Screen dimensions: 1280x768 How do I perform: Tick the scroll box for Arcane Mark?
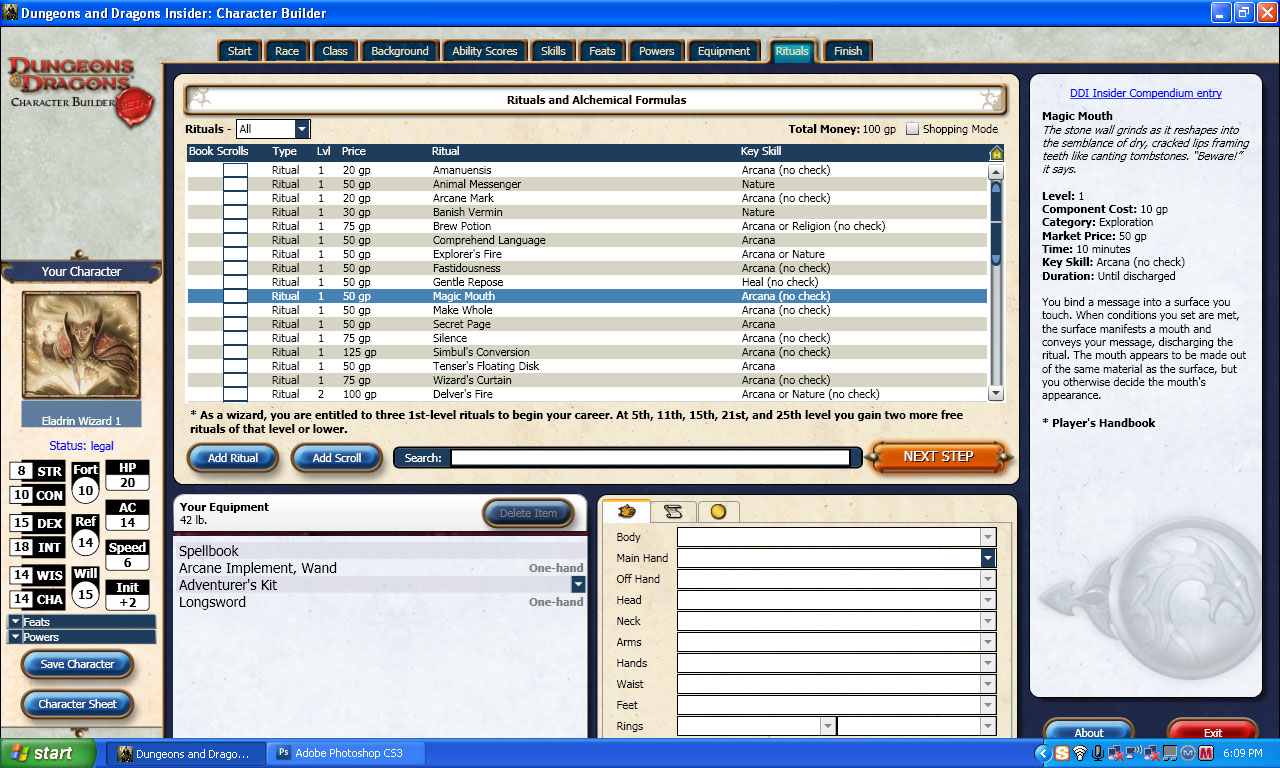(235, 198)
